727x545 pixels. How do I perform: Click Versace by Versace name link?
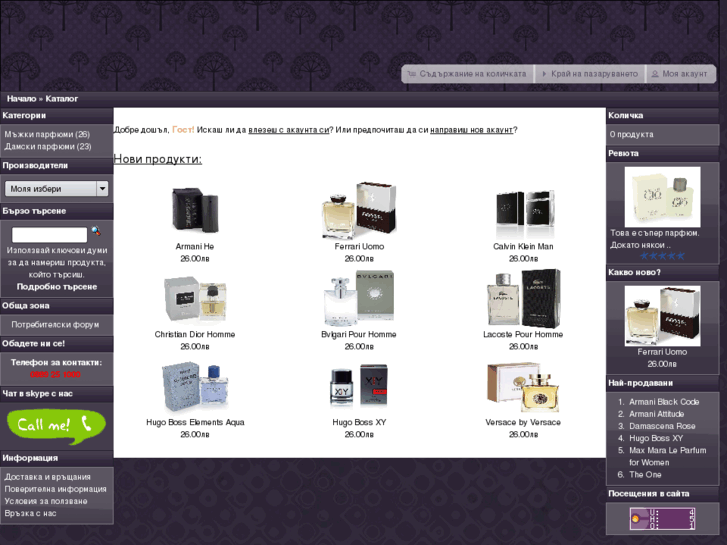(523, 422)
